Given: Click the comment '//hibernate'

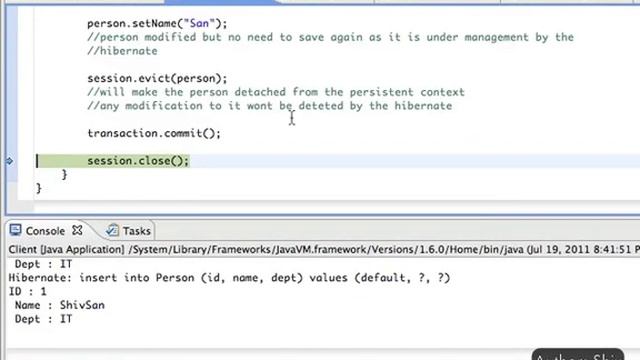Looking at the screenshot, I should [122, 51].
